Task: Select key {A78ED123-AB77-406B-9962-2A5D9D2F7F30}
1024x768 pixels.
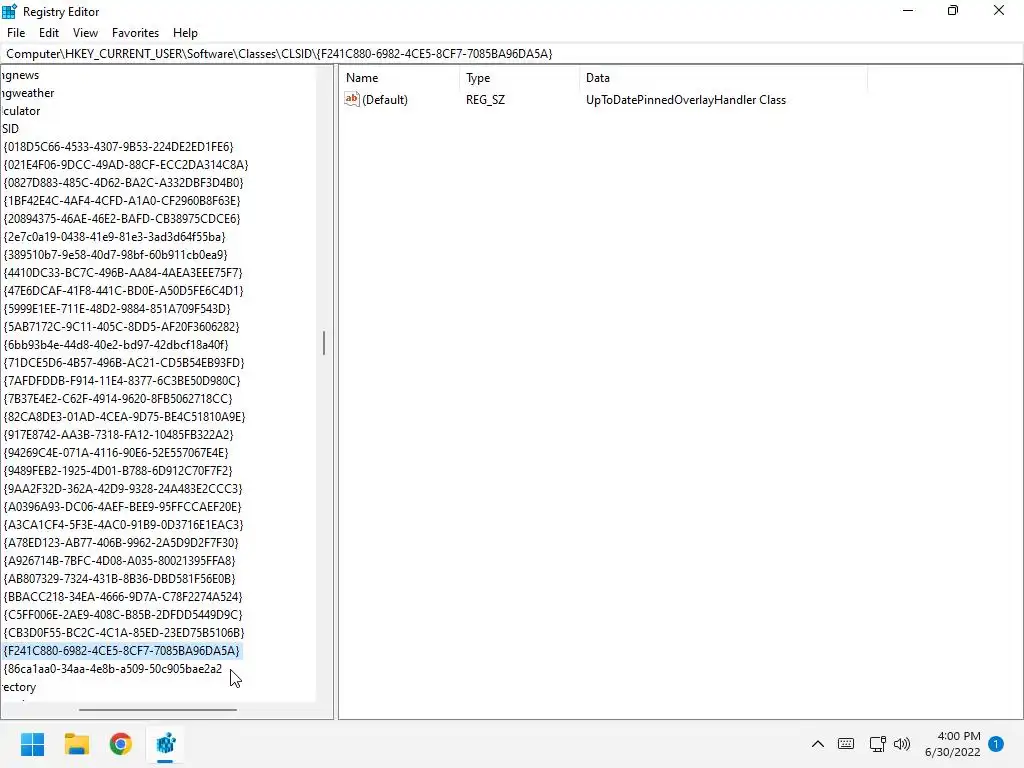Action: coord(121,542)
